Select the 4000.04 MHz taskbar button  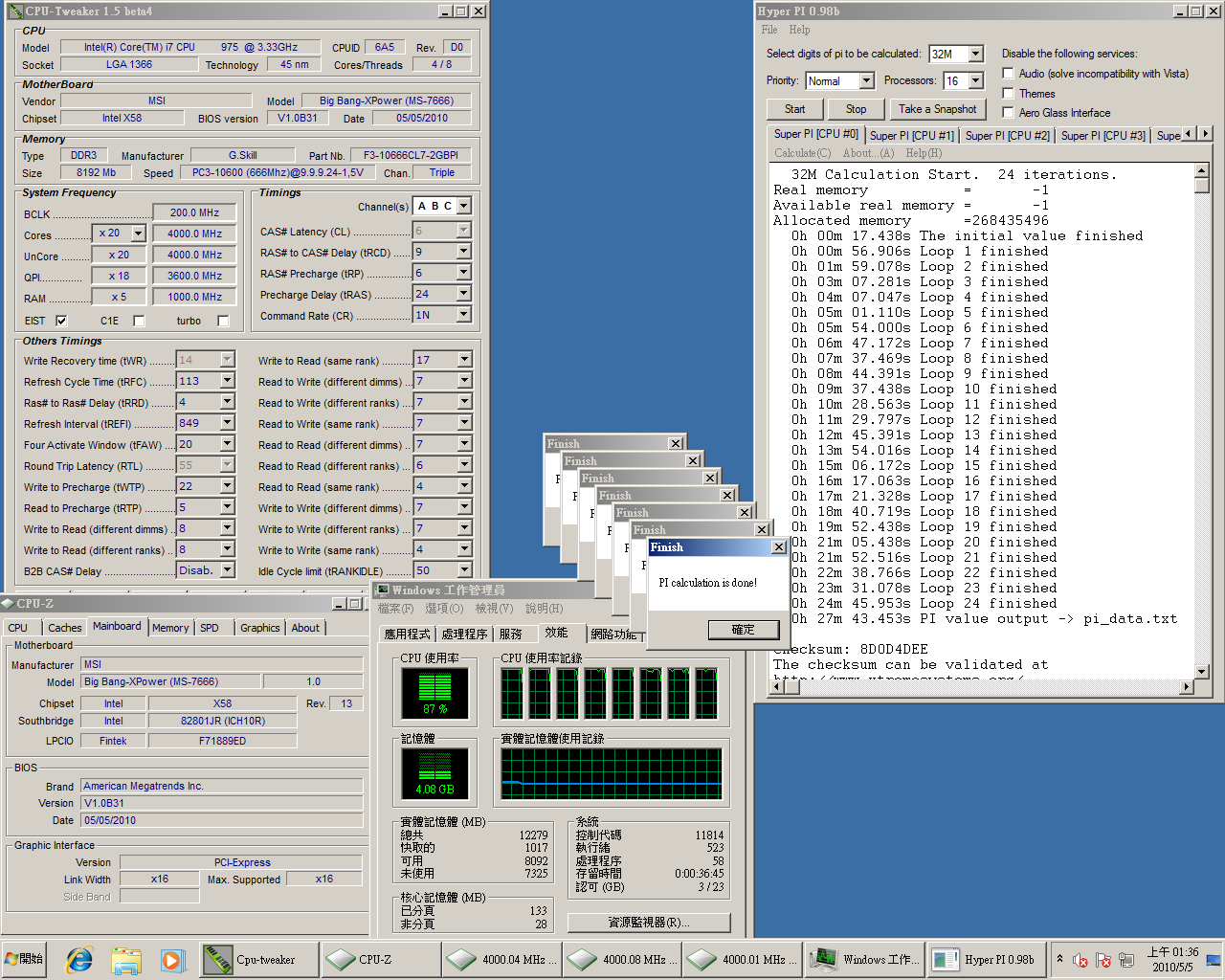501,959
